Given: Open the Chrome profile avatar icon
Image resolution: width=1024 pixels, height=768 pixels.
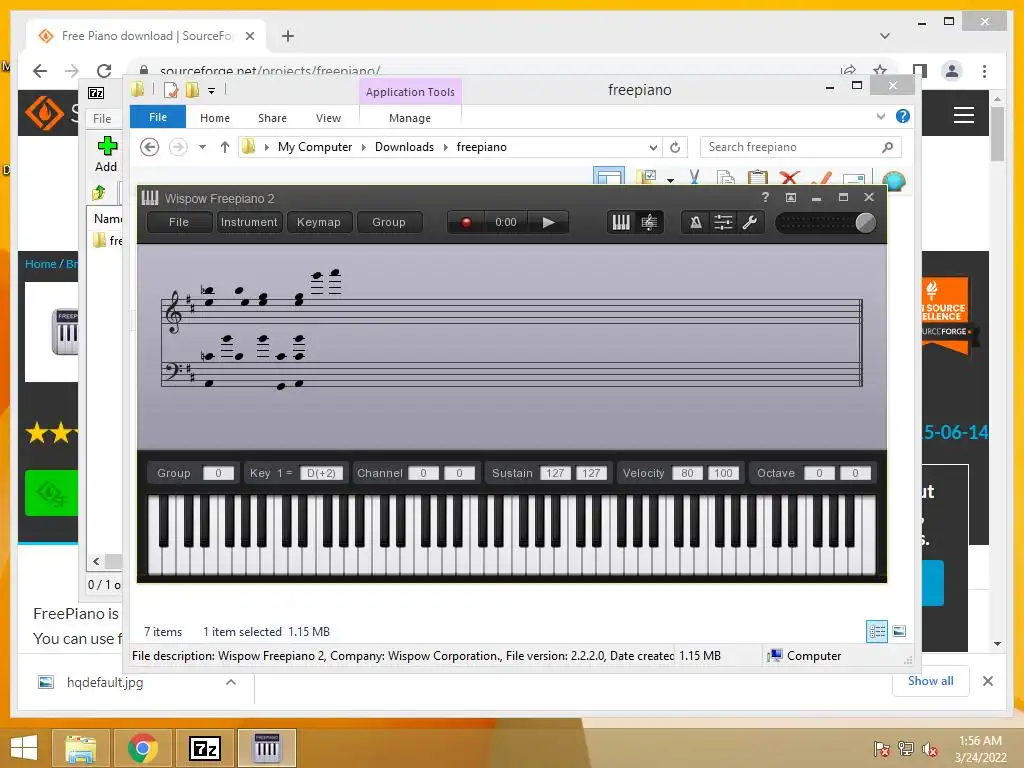Looking at the screenshot, I should tap(952, 71).
